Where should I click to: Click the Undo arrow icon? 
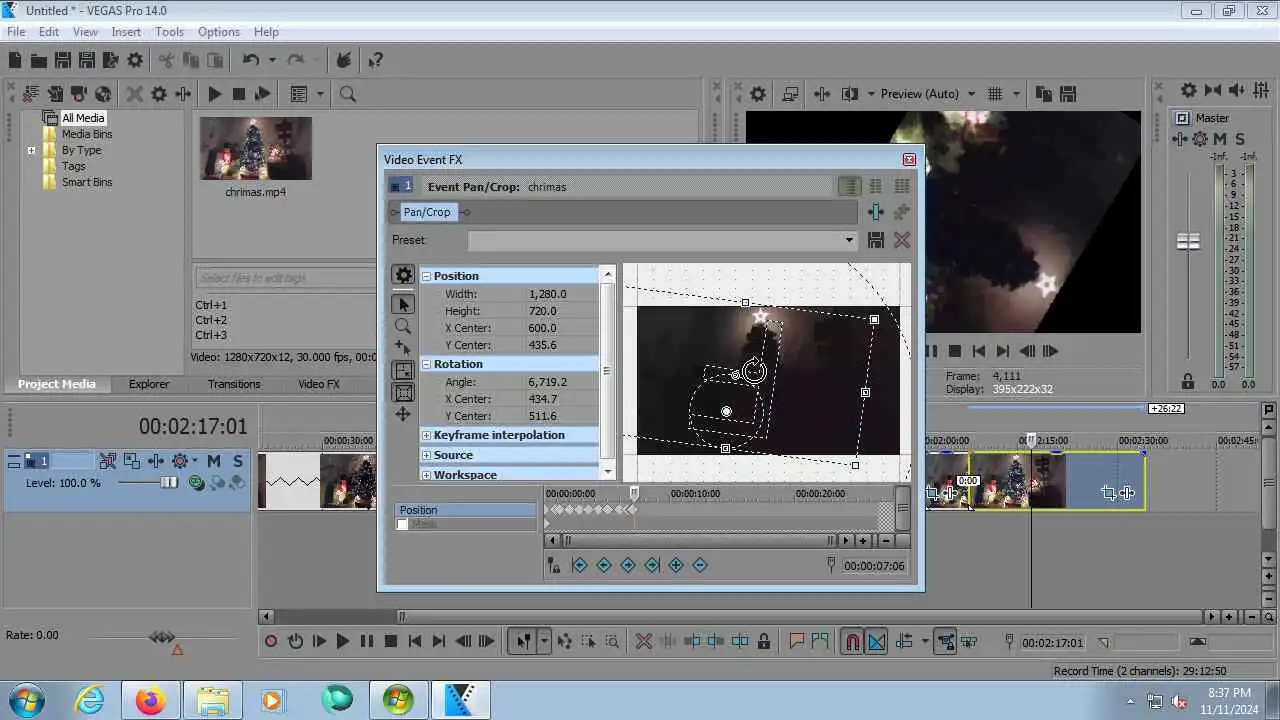(x=251, y=61)
